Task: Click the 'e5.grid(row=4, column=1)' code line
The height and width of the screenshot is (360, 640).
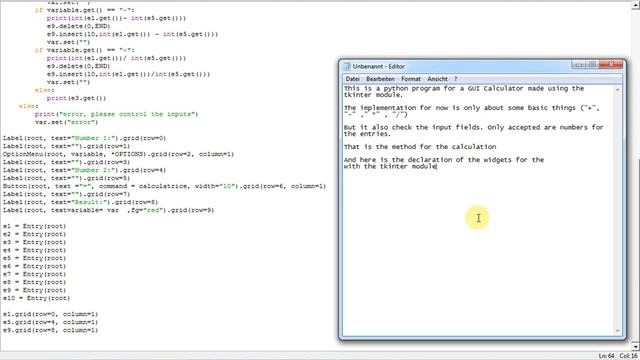Action: pyautogui.click(x=51, y=322)
